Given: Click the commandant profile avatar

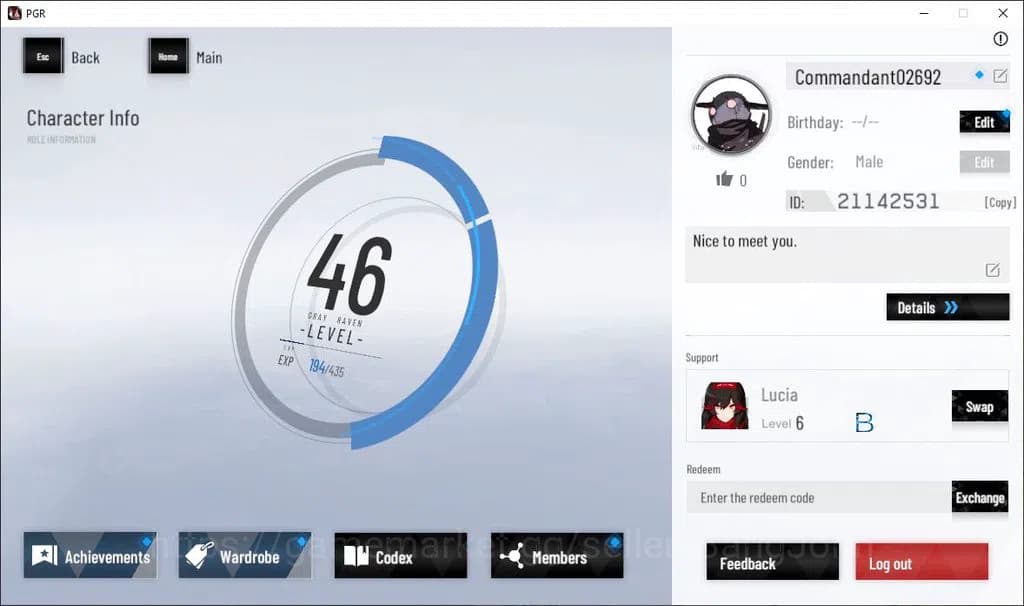Looking at the screenshot, I should pos(731,114).
